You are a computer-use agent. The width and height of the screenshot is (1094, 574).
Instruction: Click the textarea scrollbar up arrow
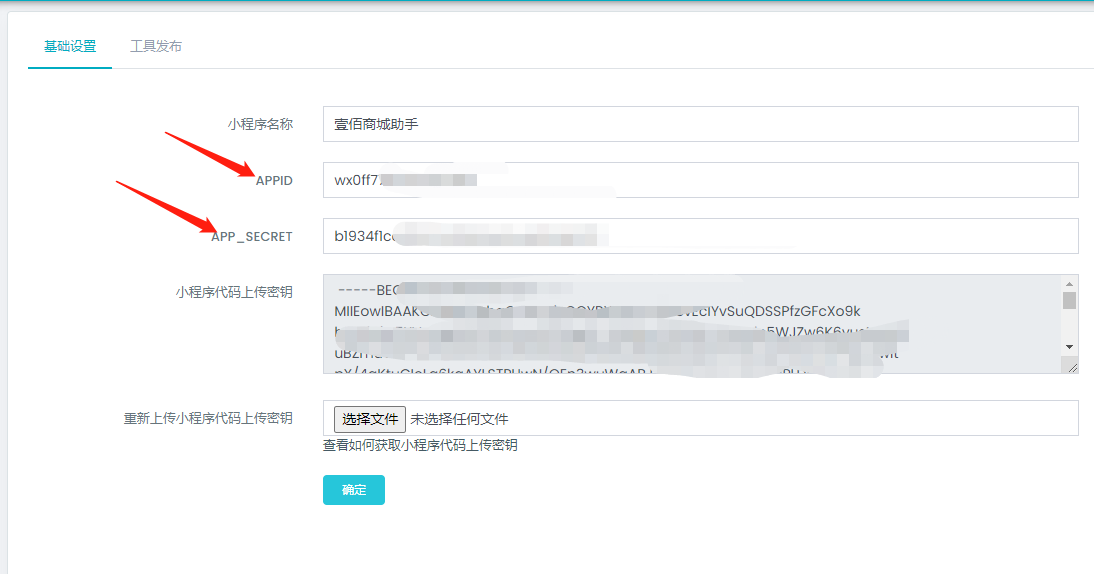click(x=1069, y=284)
